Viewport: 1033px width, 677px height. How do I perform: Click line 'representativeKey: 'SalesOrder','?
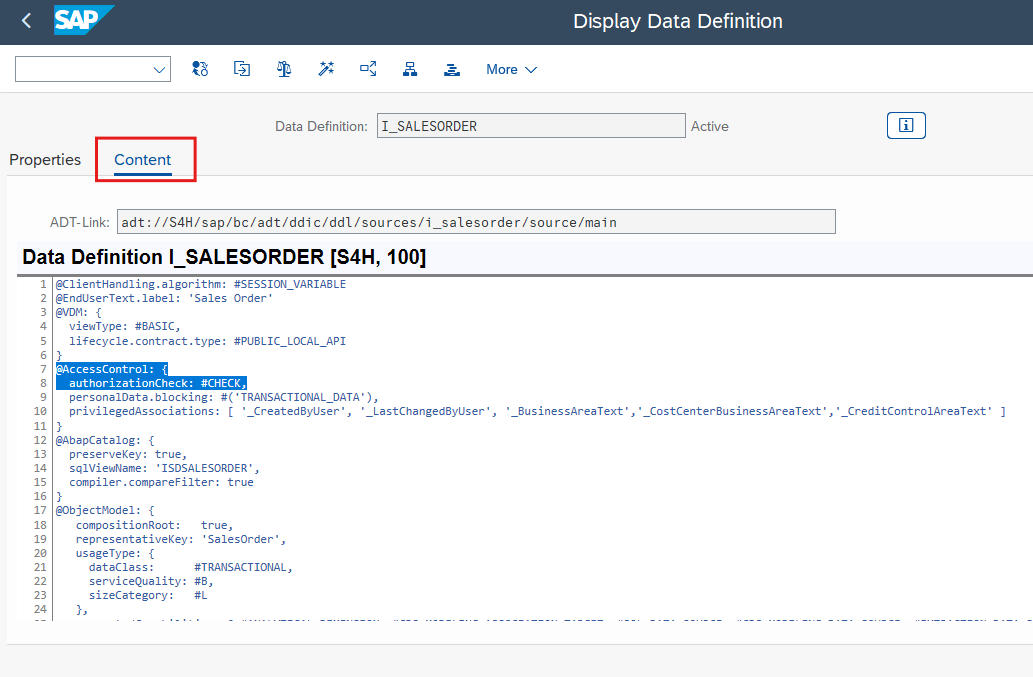pos(181,539)
